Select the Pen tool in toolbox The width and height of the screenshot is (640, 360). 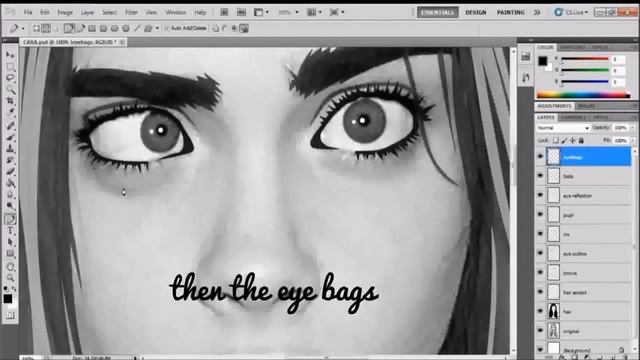point(10,219)
